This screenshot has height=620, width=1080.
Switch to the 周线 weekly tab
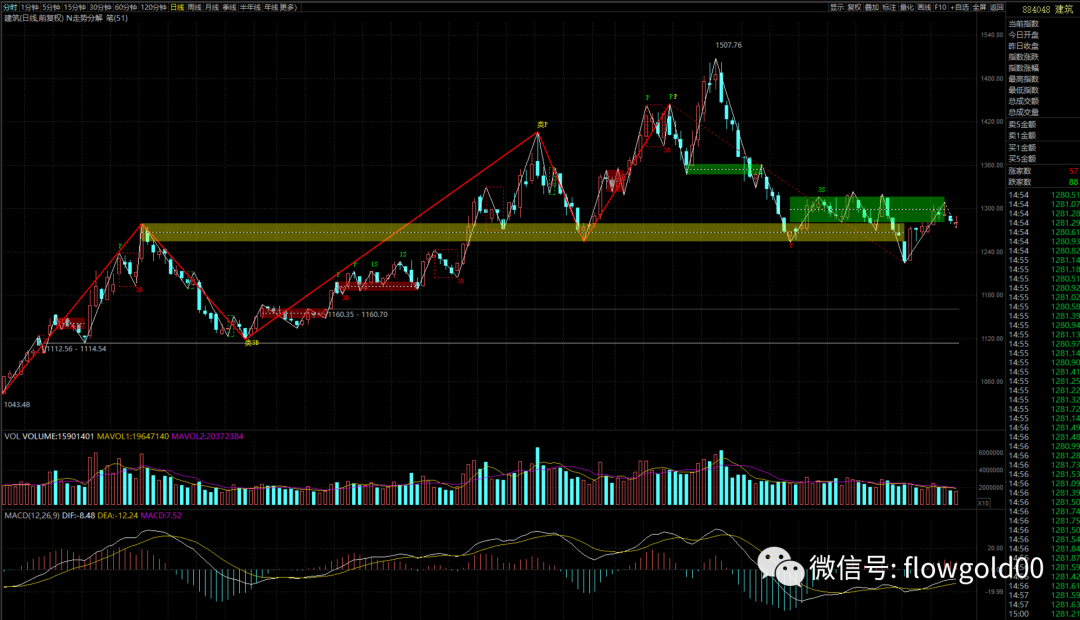pyautogui.click(x=195, y=7)
